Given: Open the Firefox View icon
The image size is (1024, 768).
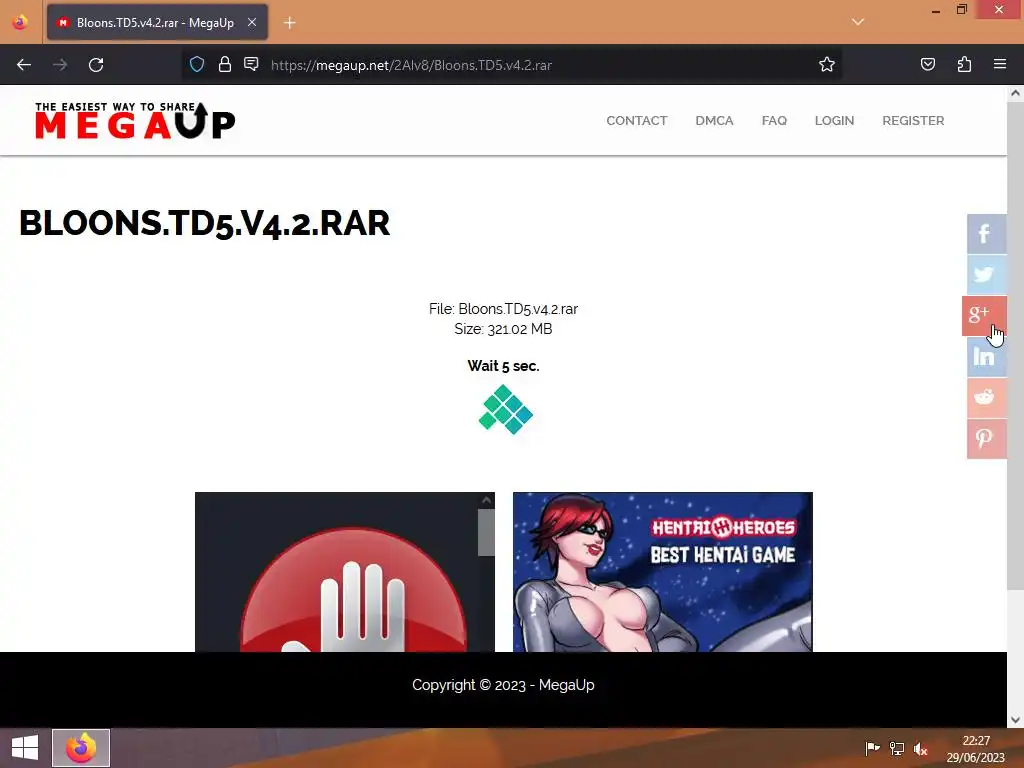Looking at the screenshot, I should [20, 22].
